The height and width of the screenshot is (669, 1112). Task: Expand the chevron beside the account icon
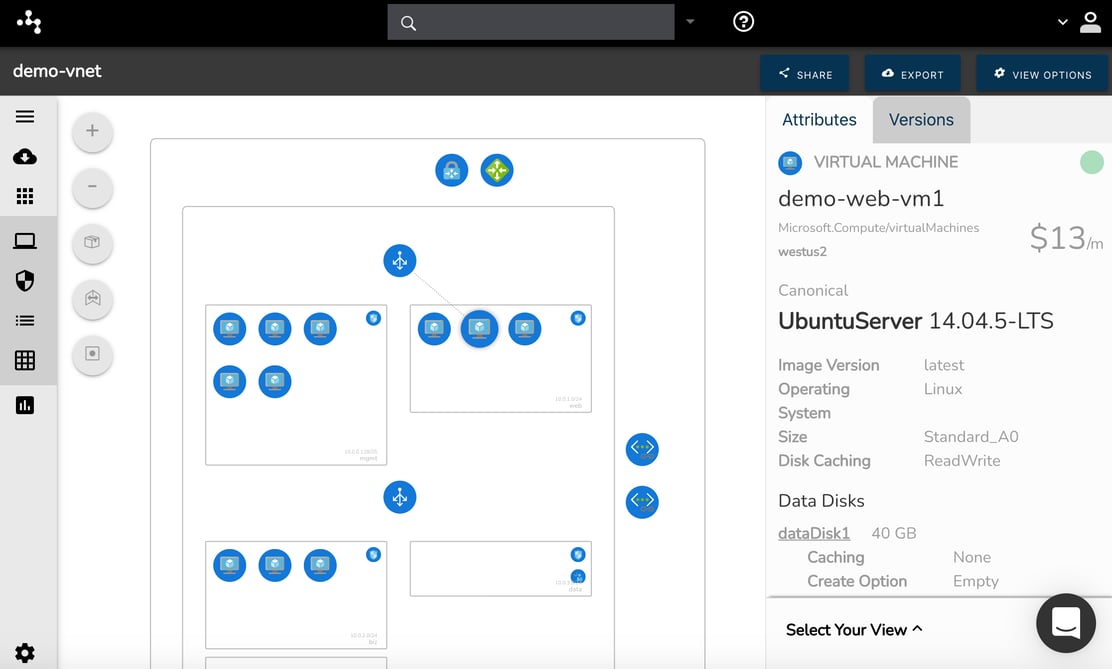(1063, 21)
